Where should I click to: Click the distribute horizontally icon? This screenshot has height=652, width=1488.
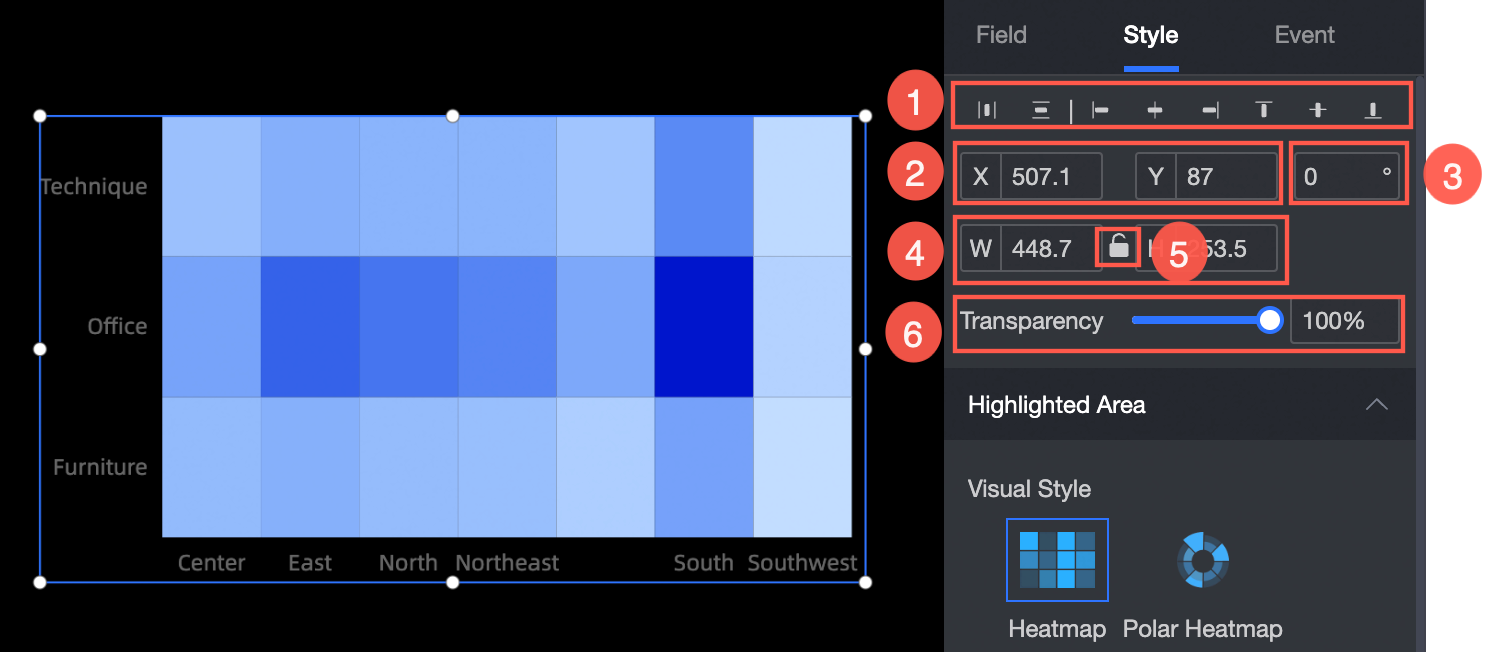pyautogui.click(x=987, y=110)
